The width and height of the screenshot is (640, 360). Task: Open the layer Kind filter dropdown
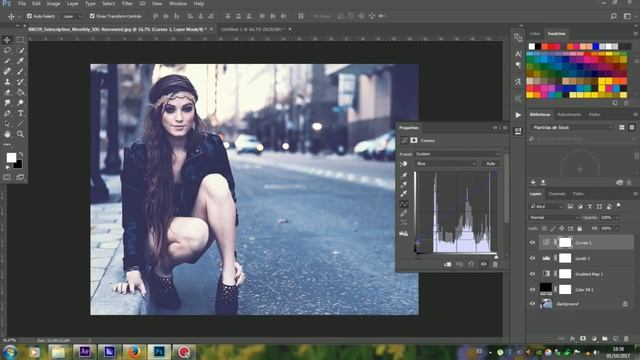point(546,207)
